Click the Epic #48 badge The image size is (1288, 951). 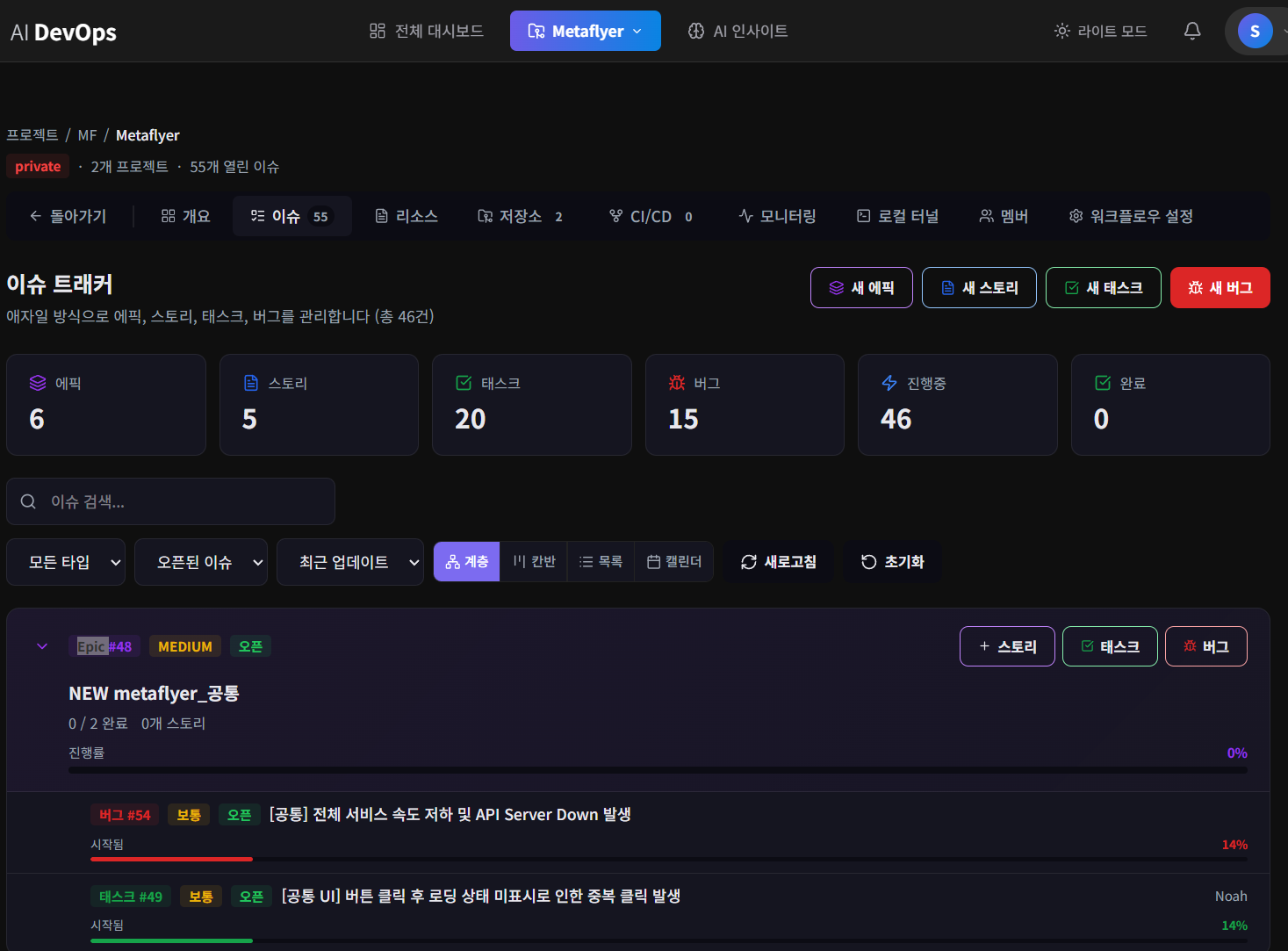coord(104,646)
